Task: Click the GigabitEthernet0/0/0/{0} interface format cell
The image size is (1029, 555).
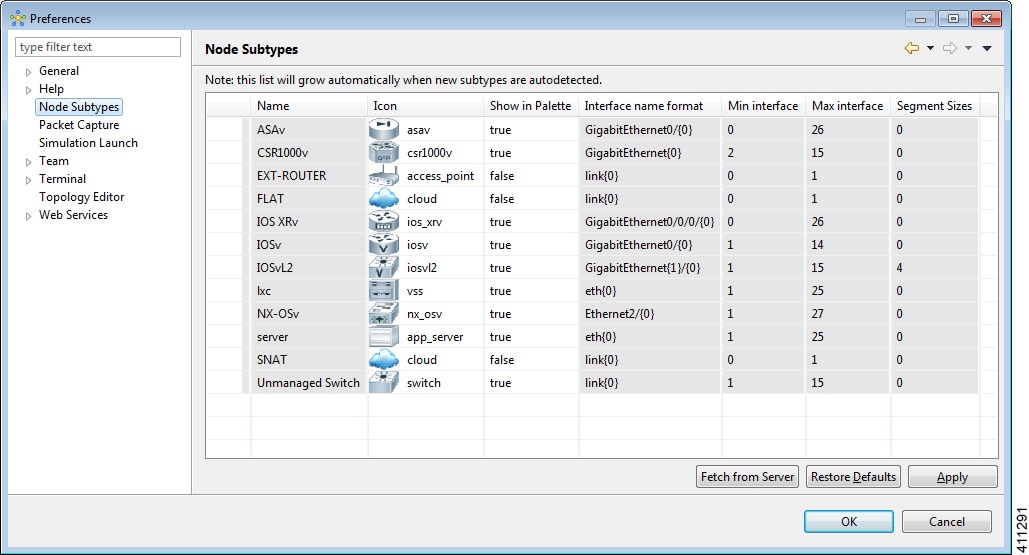Action: [650, 221]
